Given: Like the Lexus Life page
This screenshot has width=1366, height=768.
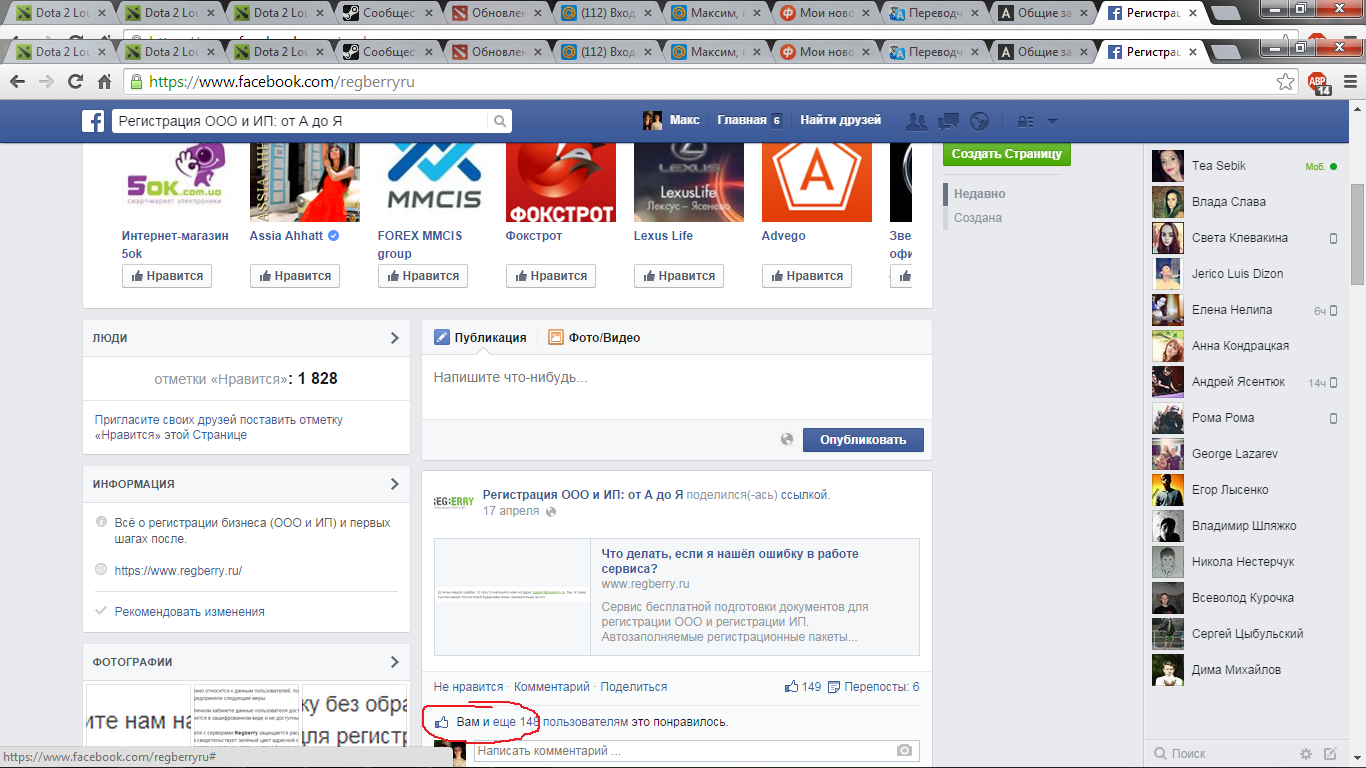Looking at the screenshot, I should click(x=679, y=276).
